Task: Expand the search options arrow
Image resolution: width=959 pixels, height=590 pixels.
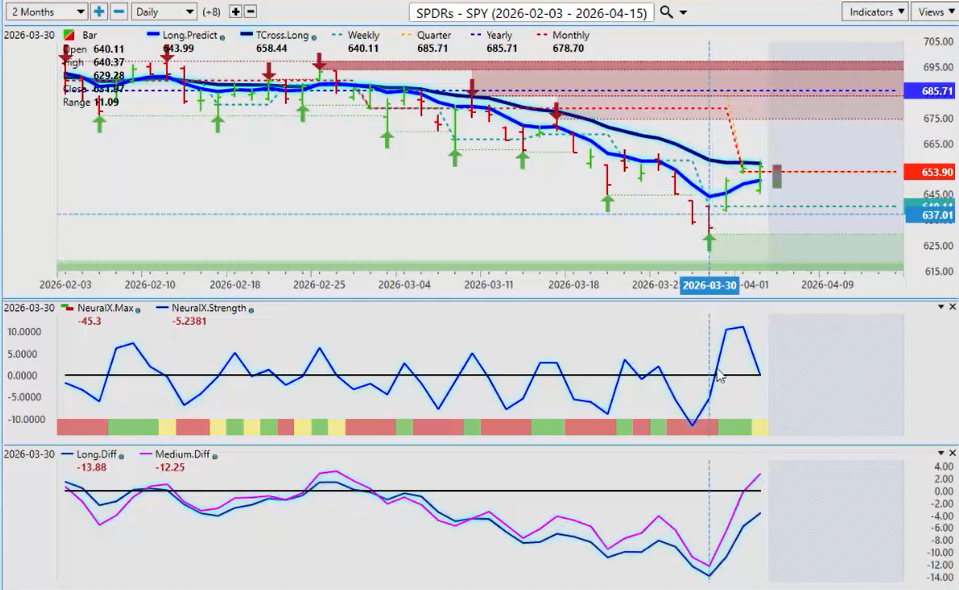Action: (x=683, y=13)
